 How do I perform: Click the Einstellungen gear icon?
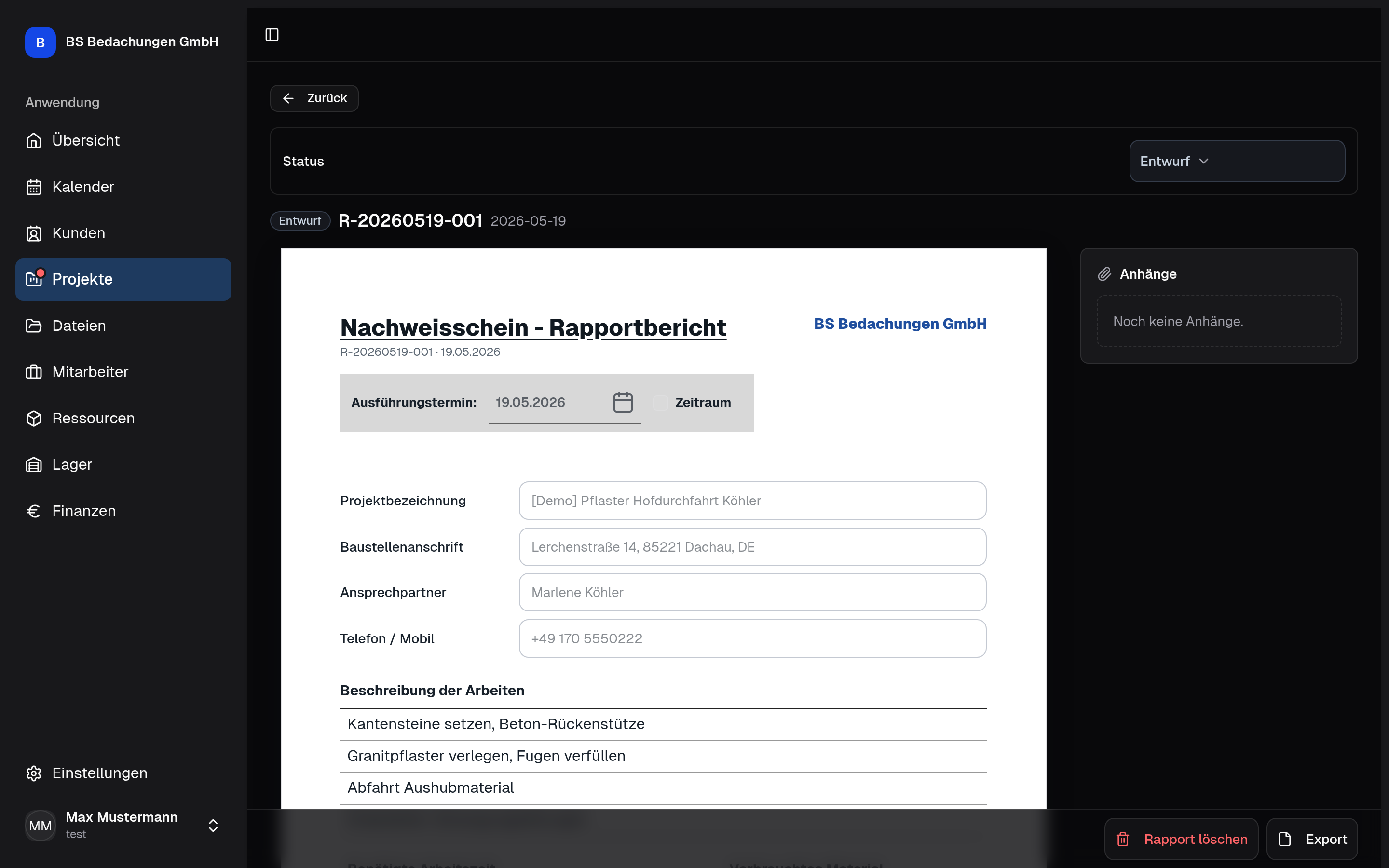click(x=34, y=773)
